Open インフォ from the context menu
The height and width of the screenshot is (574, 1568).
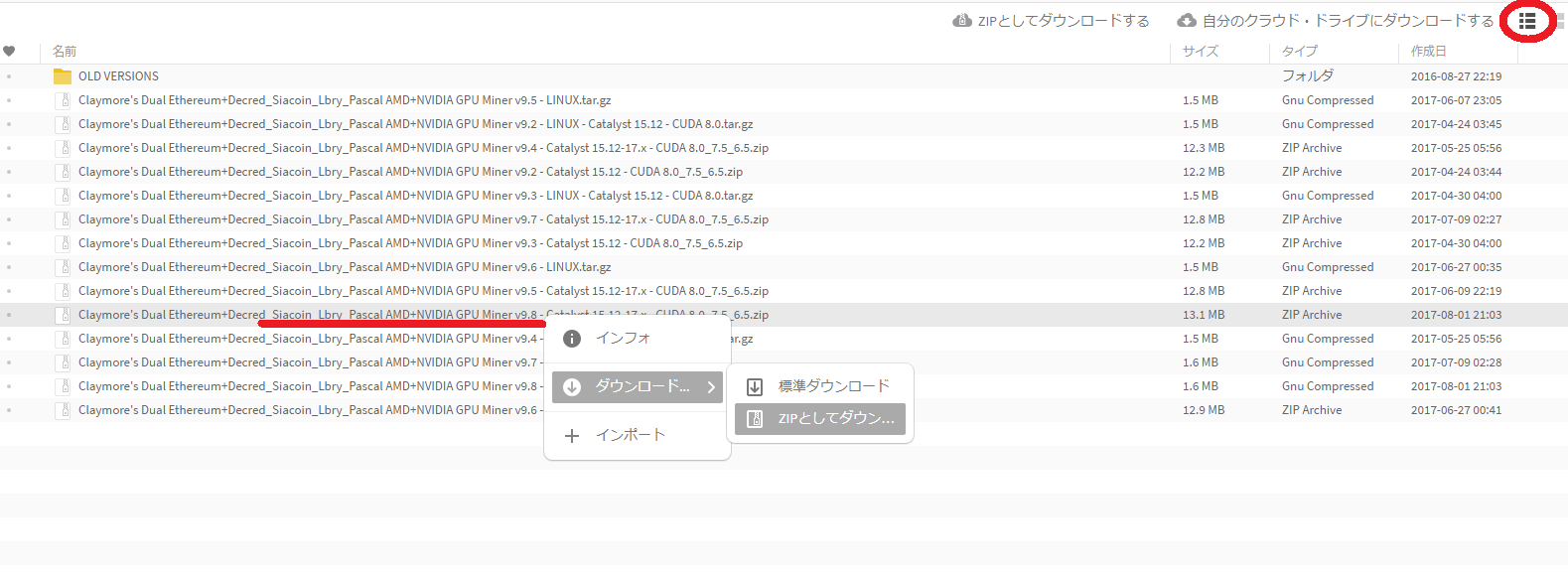(x=638, y=339)
